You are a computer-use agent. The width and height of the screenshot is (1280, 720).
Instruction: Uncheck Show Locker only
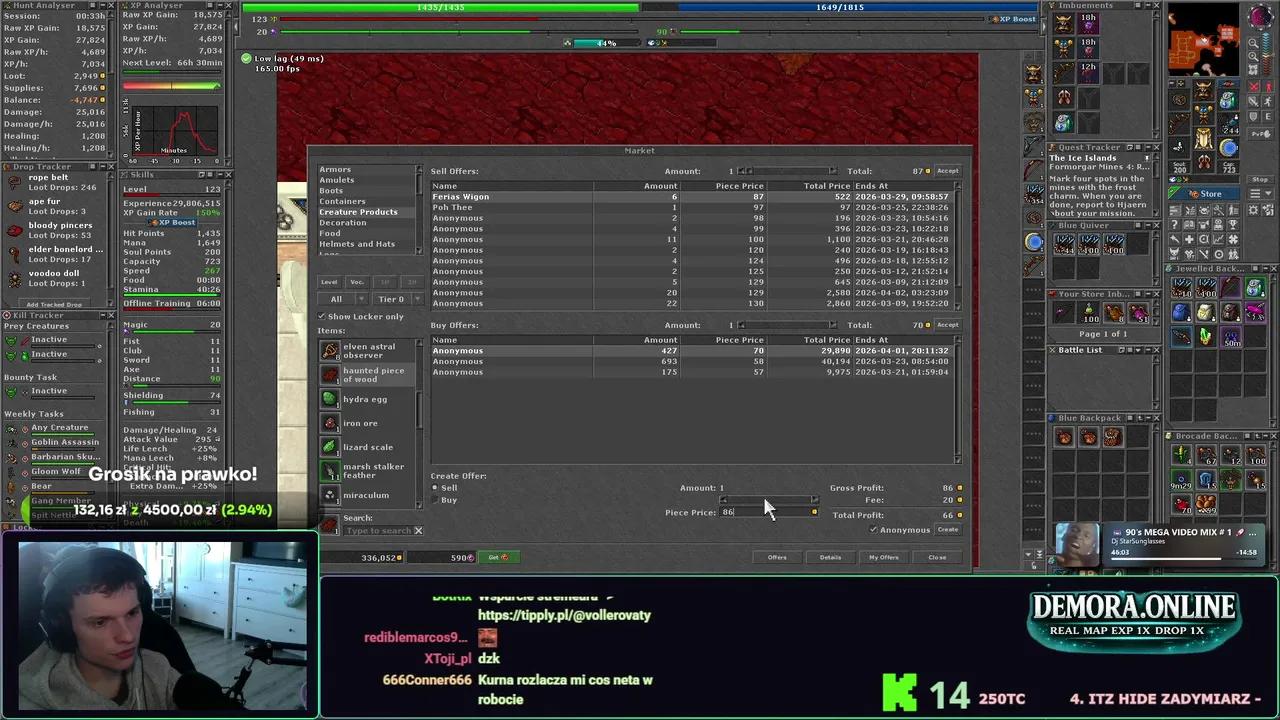322,316
